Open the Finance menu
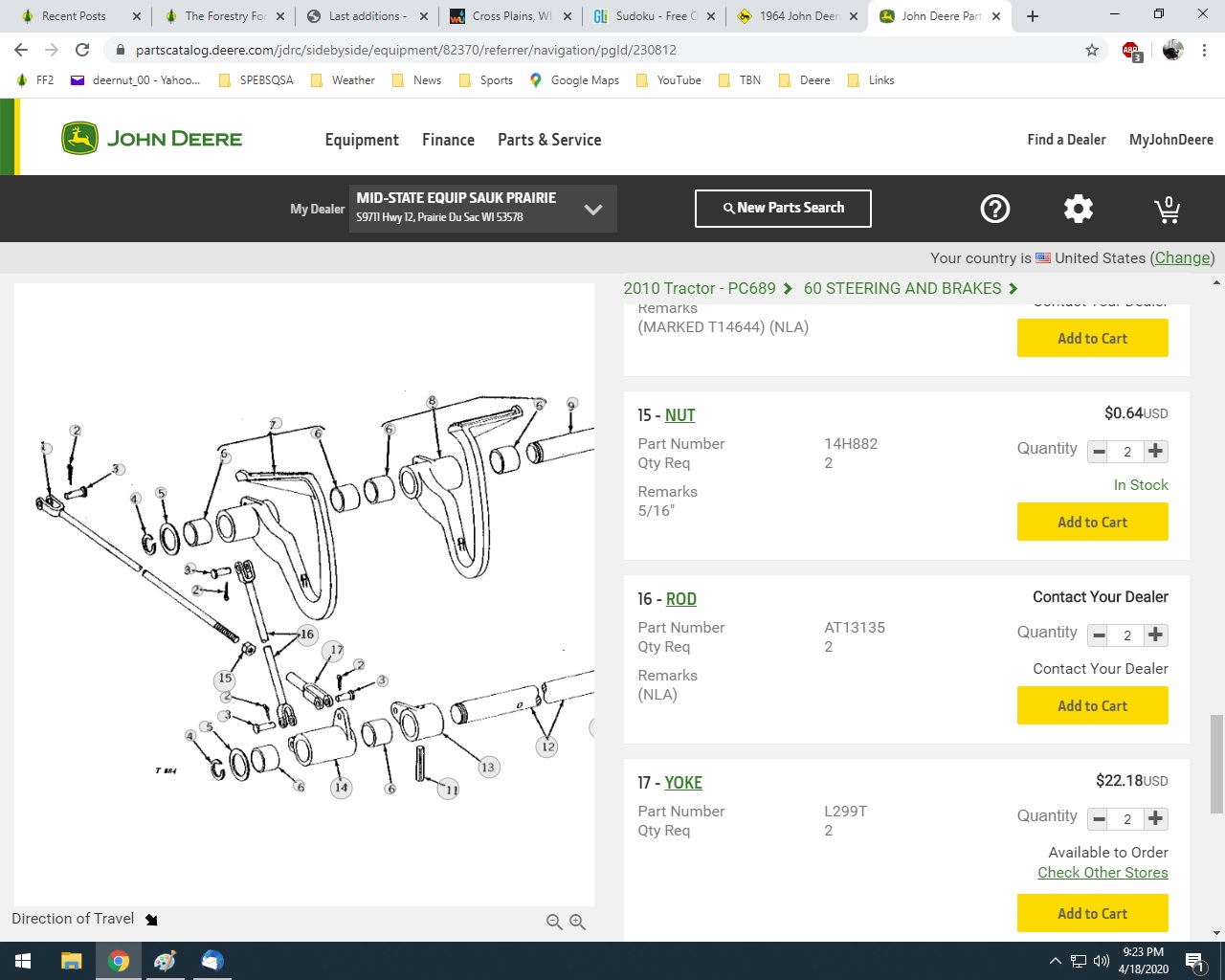Image resolution: width=1225 pixels, height=980 pixels. pyautogui.click(x=448, y=140)
